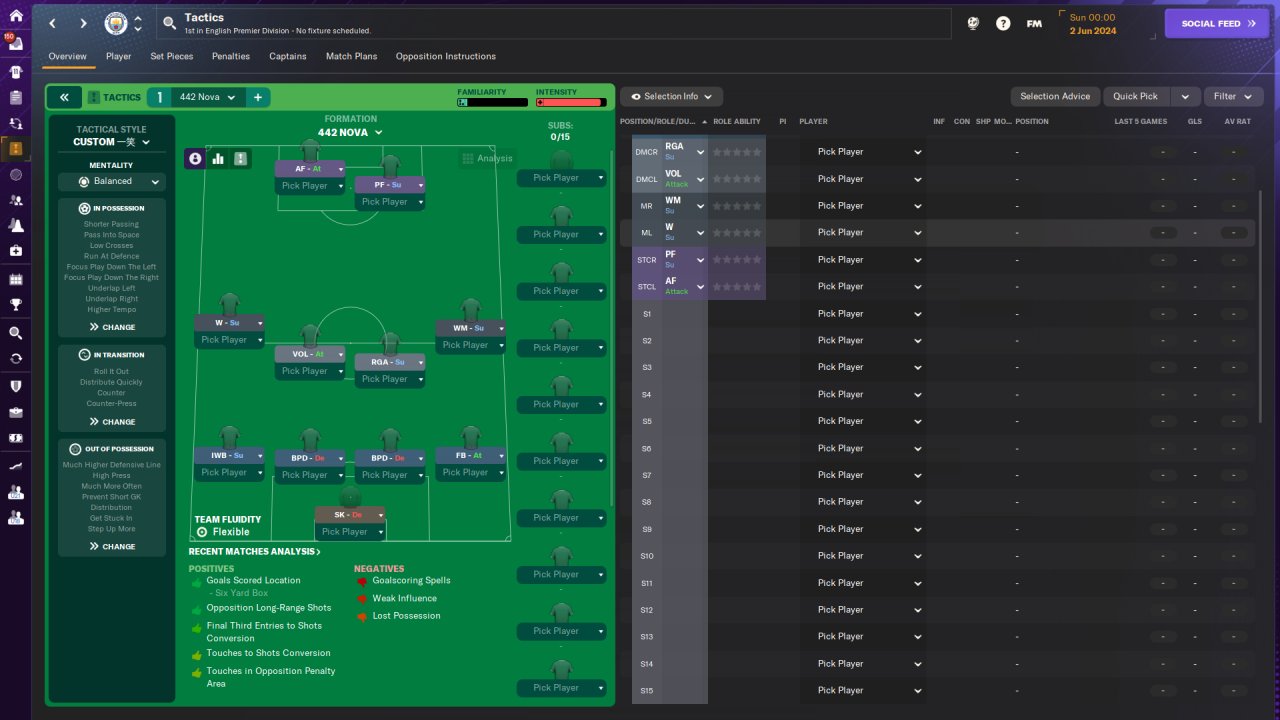The image size is (1280, 720).
Task: Switch to the Opposition Instructions tab
Action: [446, 56]
